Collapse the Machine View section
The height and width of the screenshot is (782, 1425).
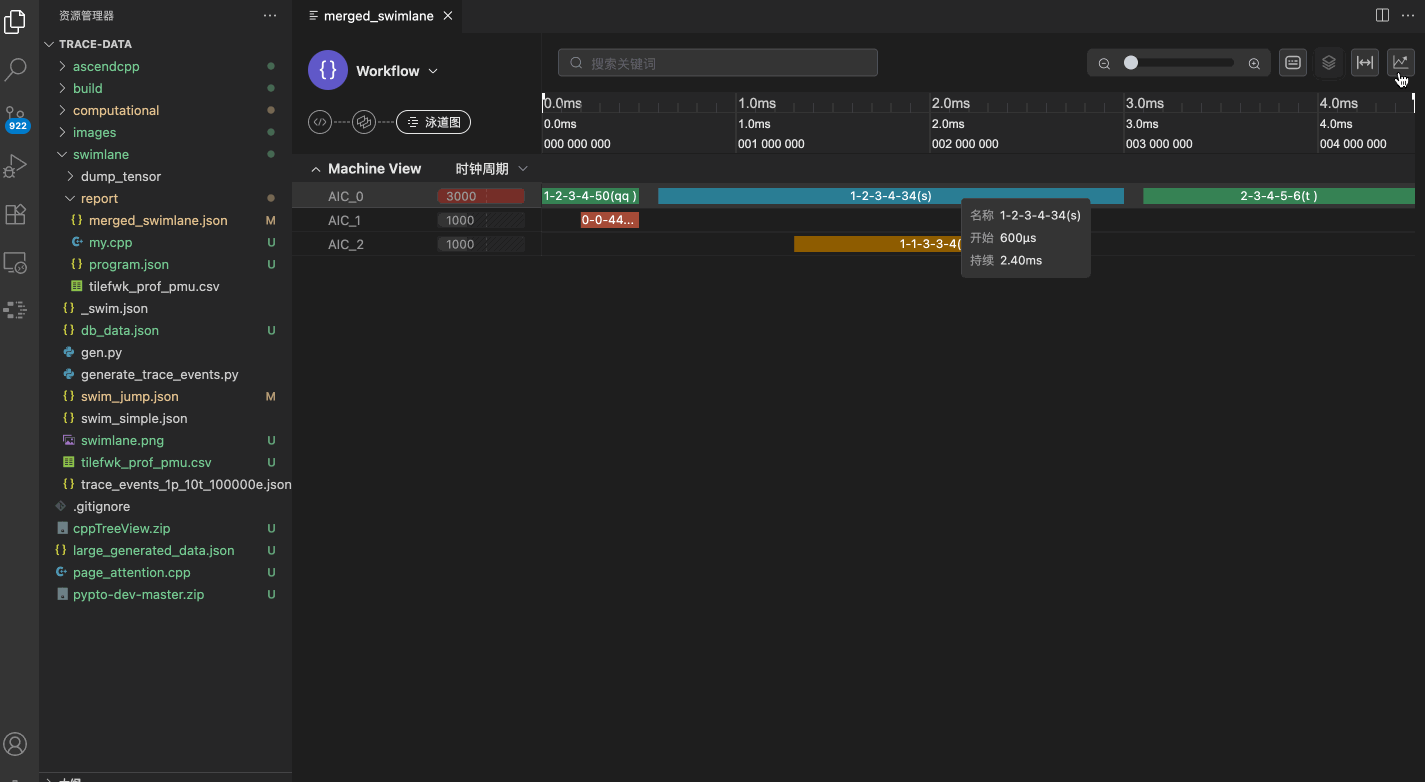click(316, 169)
